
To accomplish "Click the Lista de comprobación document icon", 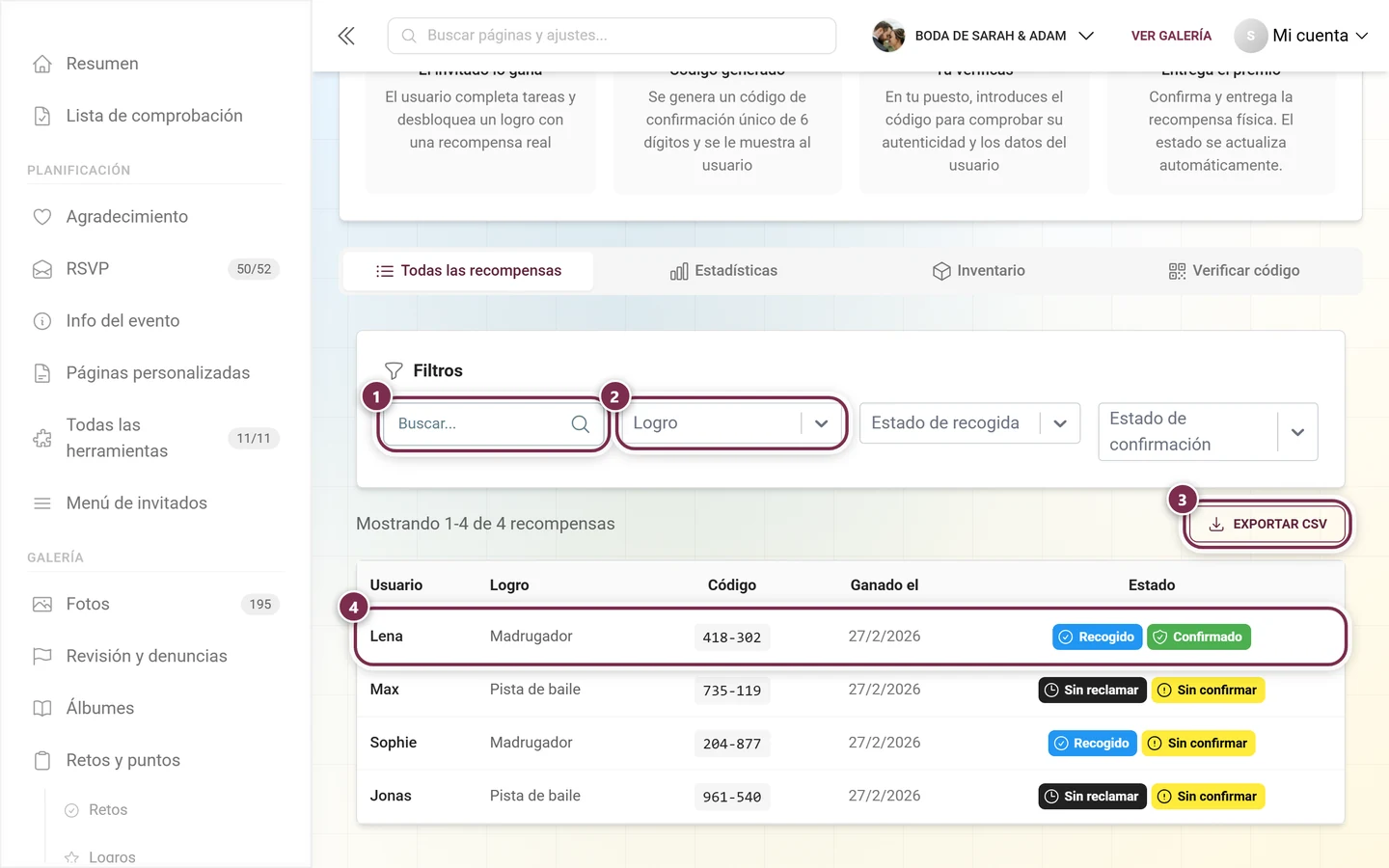I will point(42,116).
